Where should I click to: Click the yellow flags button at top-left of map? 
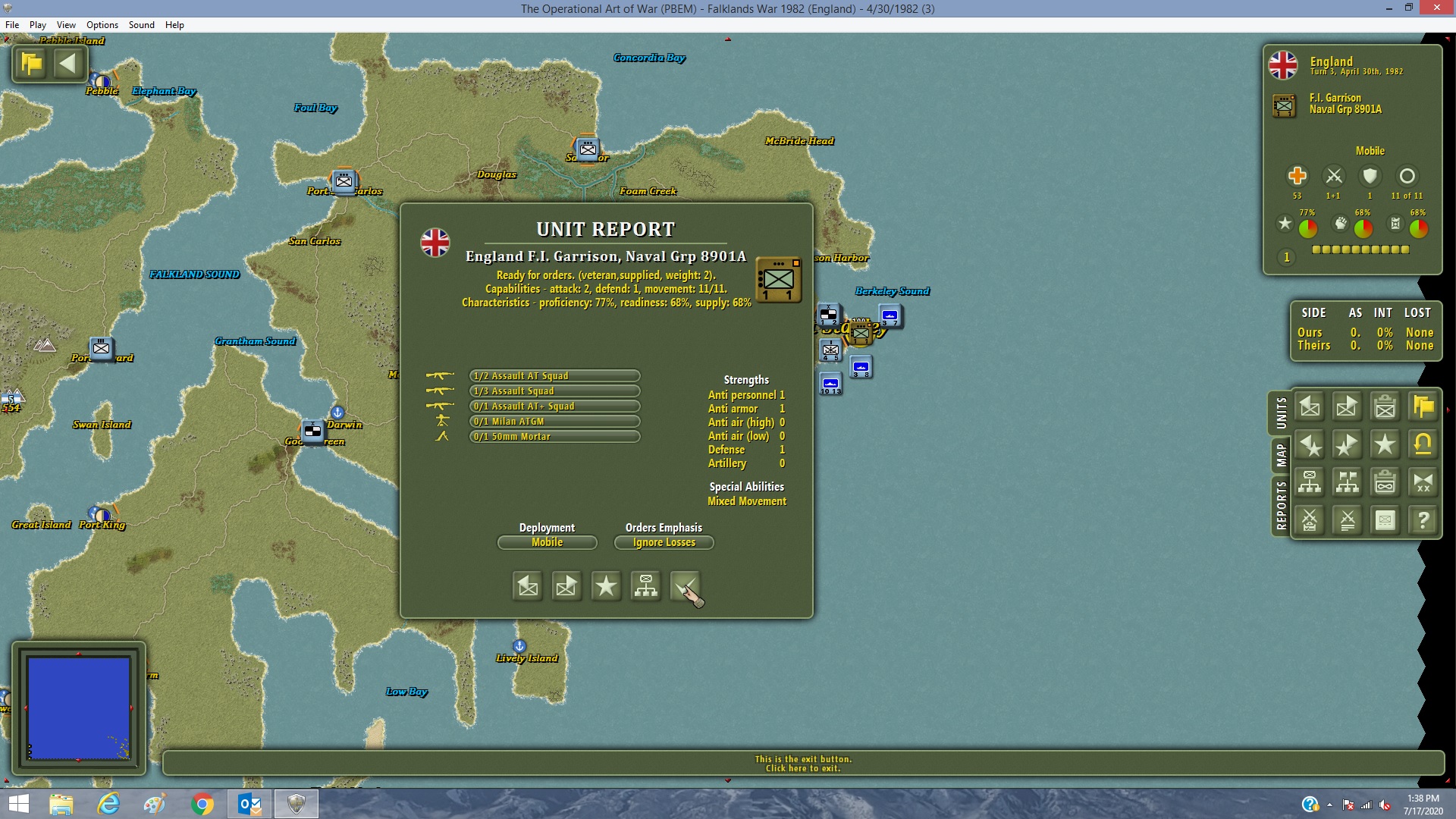click(32, 64)
